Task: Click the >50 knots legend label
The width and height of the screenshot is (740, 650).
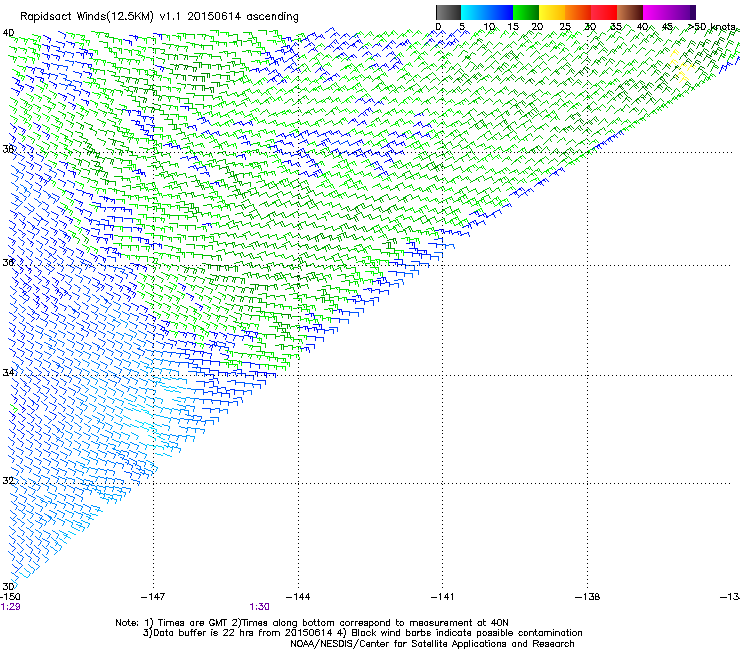Action: pos(712,26)
